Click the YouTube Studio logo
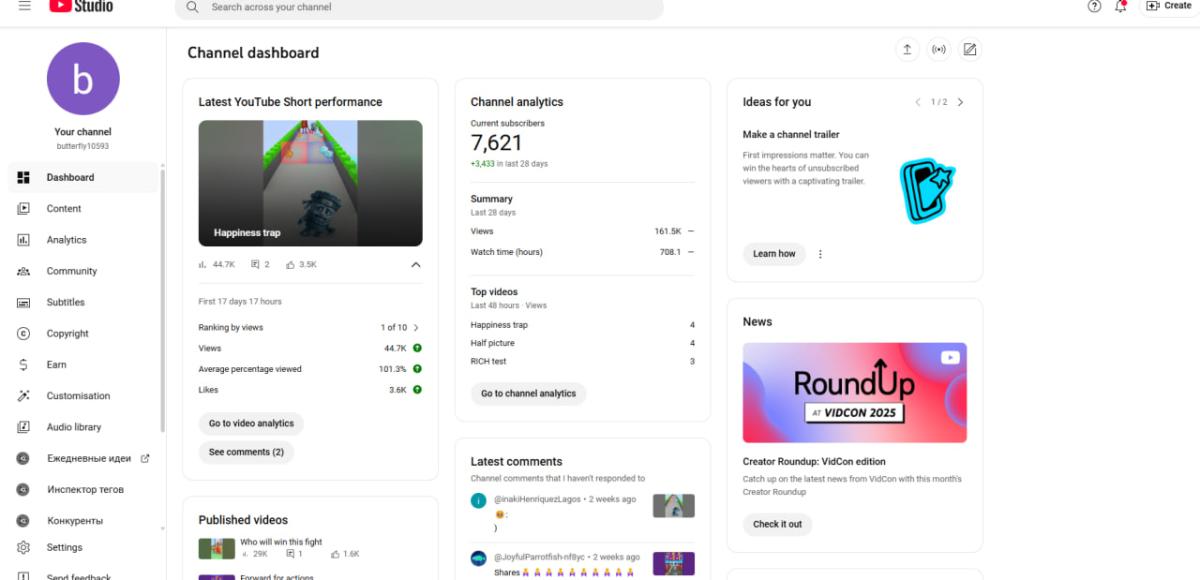This screenshot has height=580, width=1200. [81, 6]
